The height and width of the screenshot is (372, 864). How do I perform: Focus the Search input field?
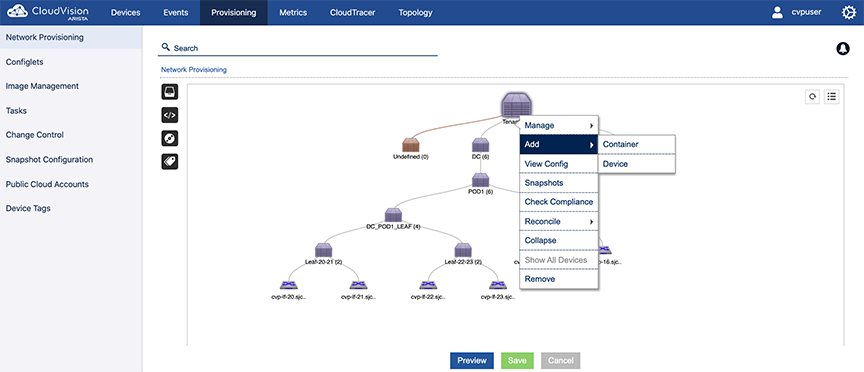click(x=298, y=48)
